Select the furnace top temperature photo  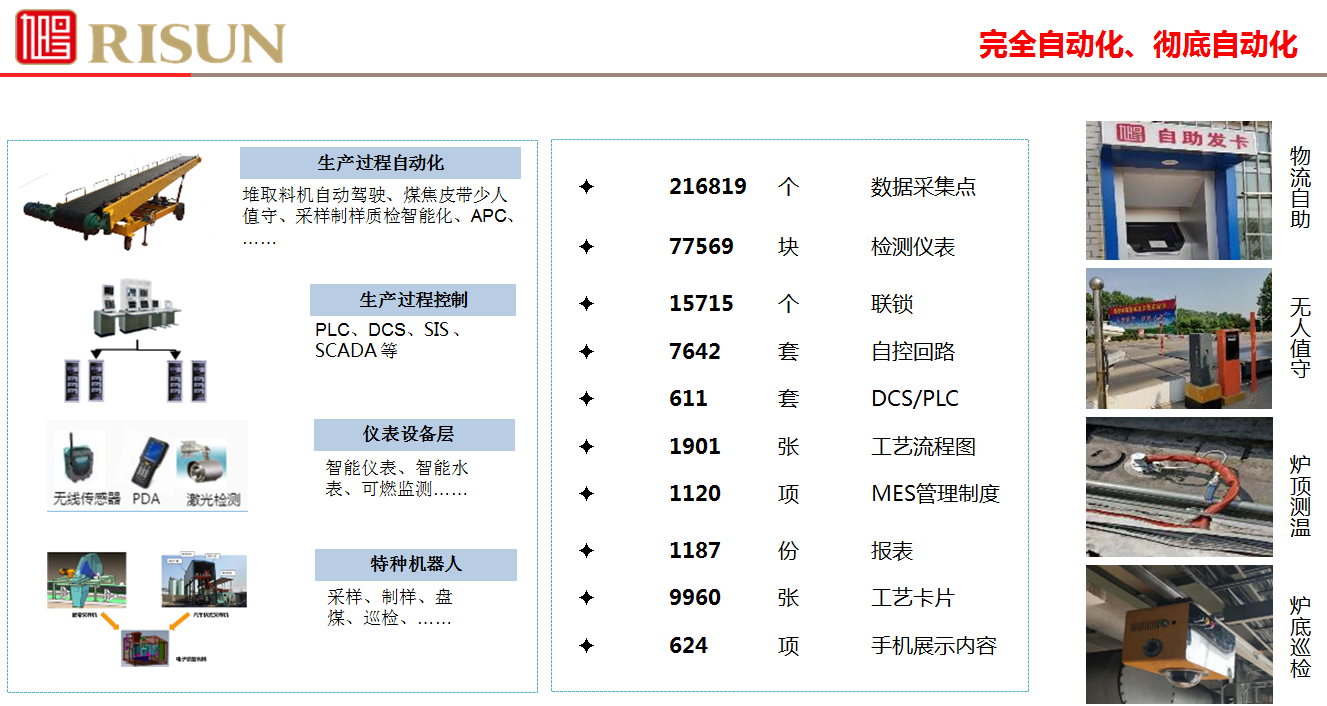tap(1178, 487)
